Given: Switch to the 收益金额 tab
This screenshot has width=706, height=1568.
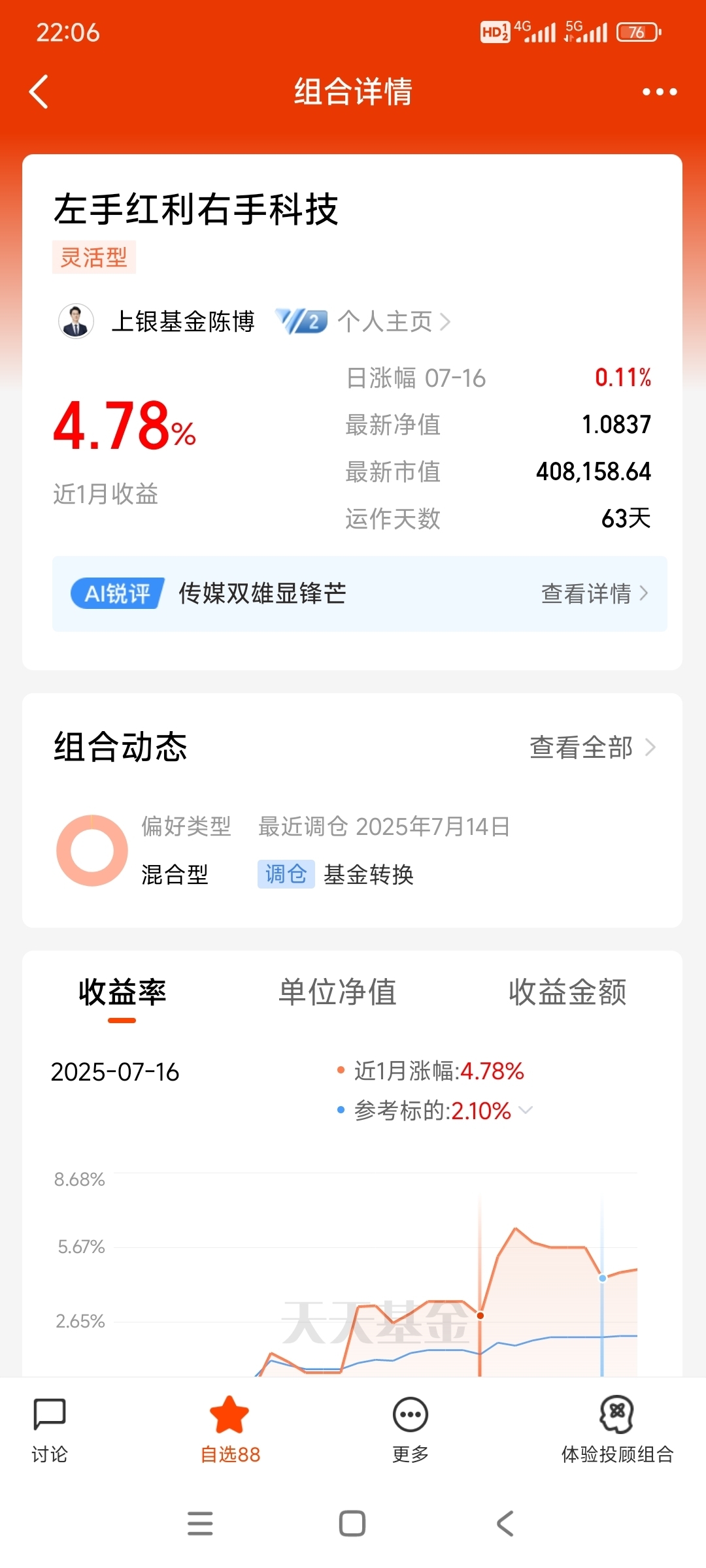Looking at the screenshot, I should click(567, 992).
